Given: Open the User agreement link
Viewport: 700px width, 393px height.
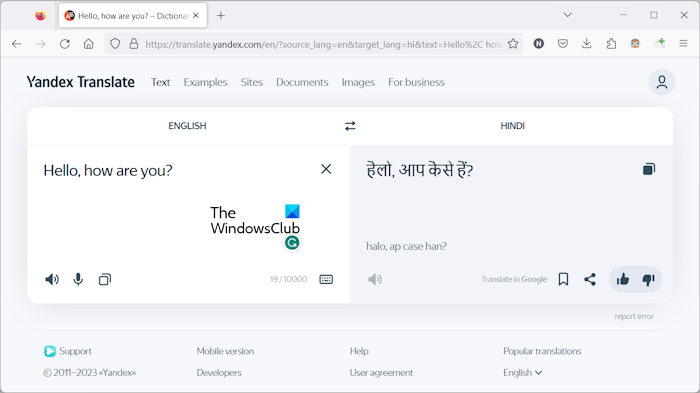Looking at the screenshot, I should click(381, 372).
